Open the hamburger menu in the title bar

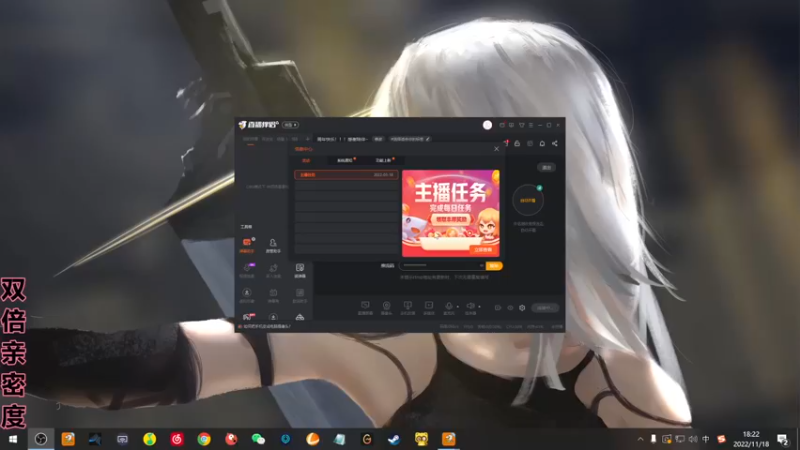[531, 125]
